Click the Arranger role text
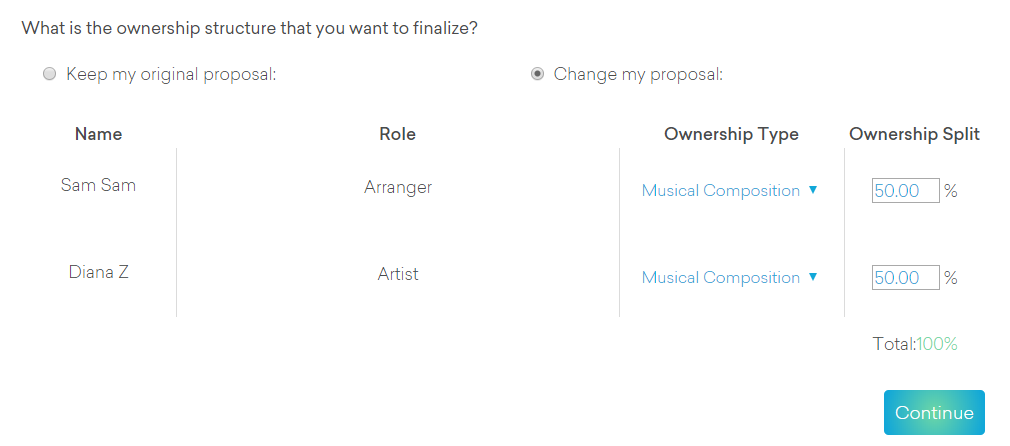Image resolution: width=1010 pixels, height=446 pixels. [x=398, y=187]
